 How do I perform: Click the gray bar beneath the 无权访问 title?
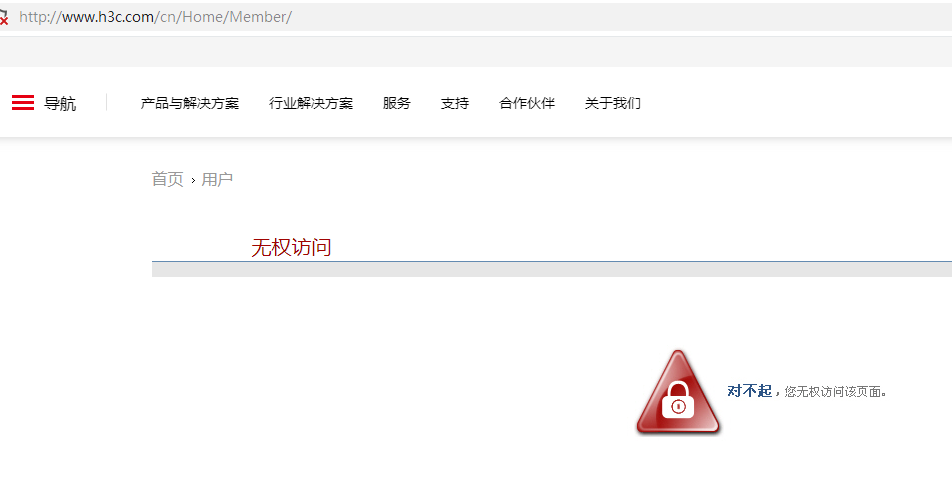(552, 270)
